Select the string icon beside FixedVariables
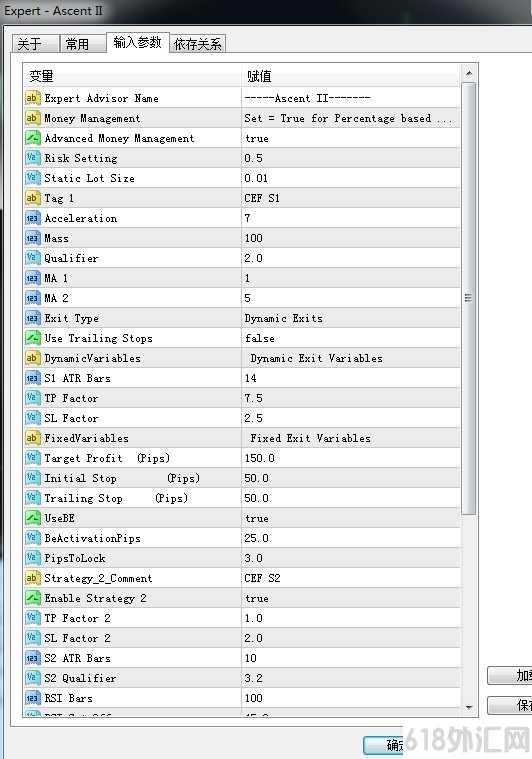The image size is (532, 759). pos(32,439)
